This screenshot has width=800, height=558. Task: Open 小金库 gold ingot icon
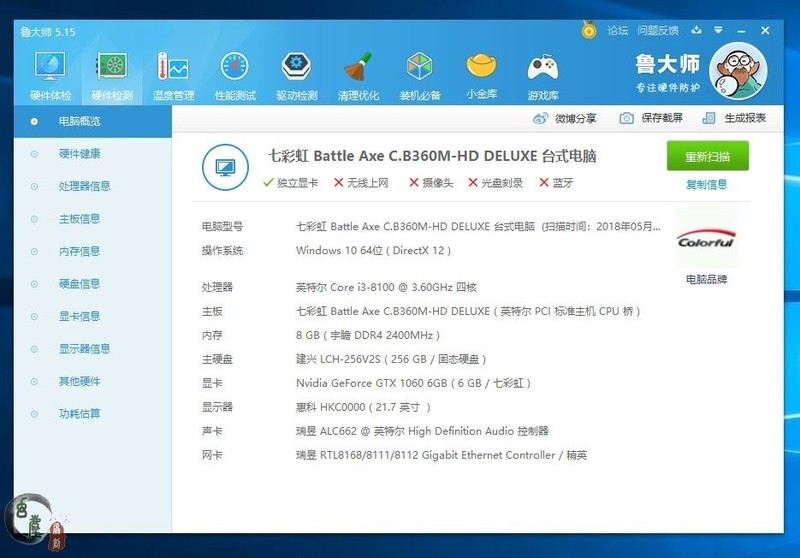point(481,74)
